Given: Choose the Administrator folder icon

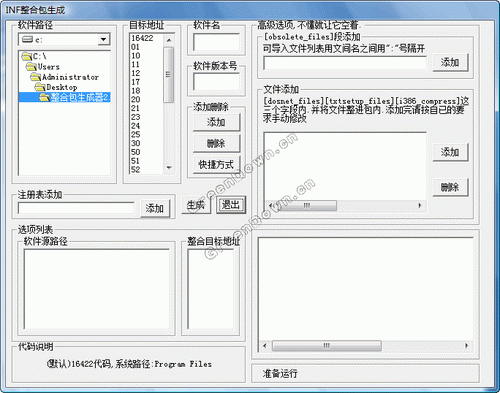Looking at the screenshot, I should pos(36,77).
